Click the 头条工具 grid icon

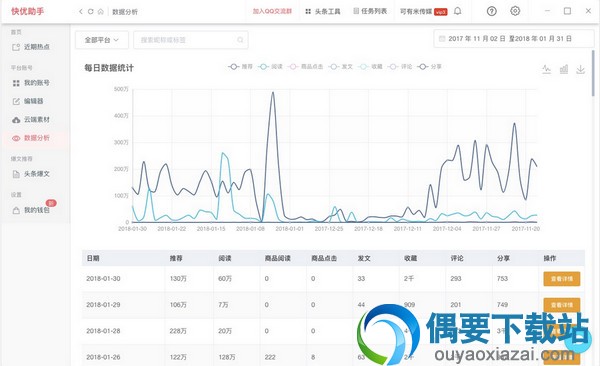(308, 11)
